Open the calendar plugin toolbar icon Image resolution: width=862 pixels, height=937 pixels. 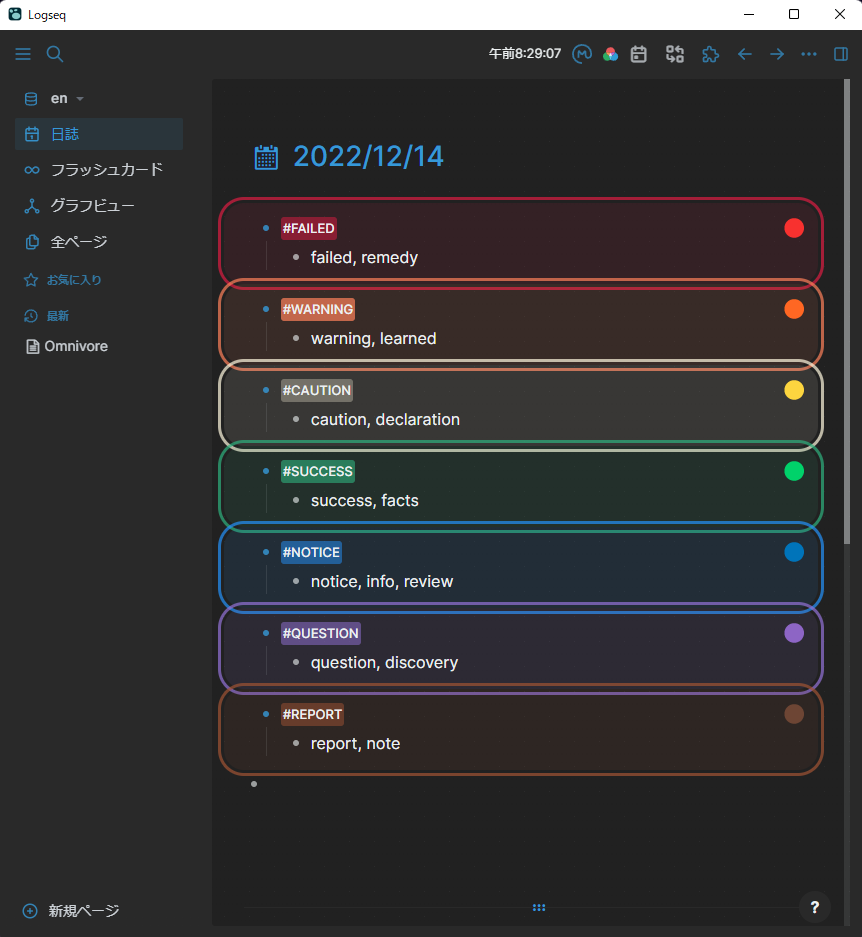coord(638,54)
